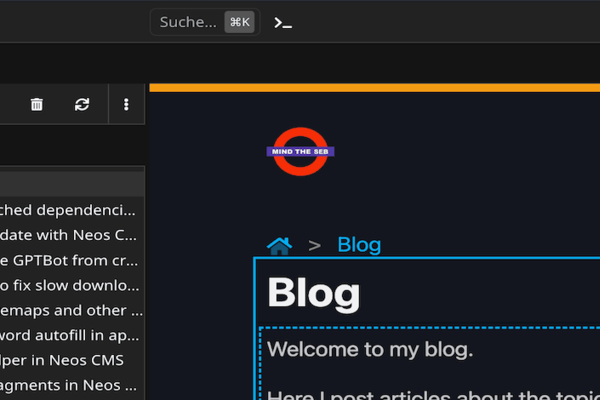Select tree item 'word autofill in ap...'
This screenshot has width=600, height=400.
pos(69,335)
